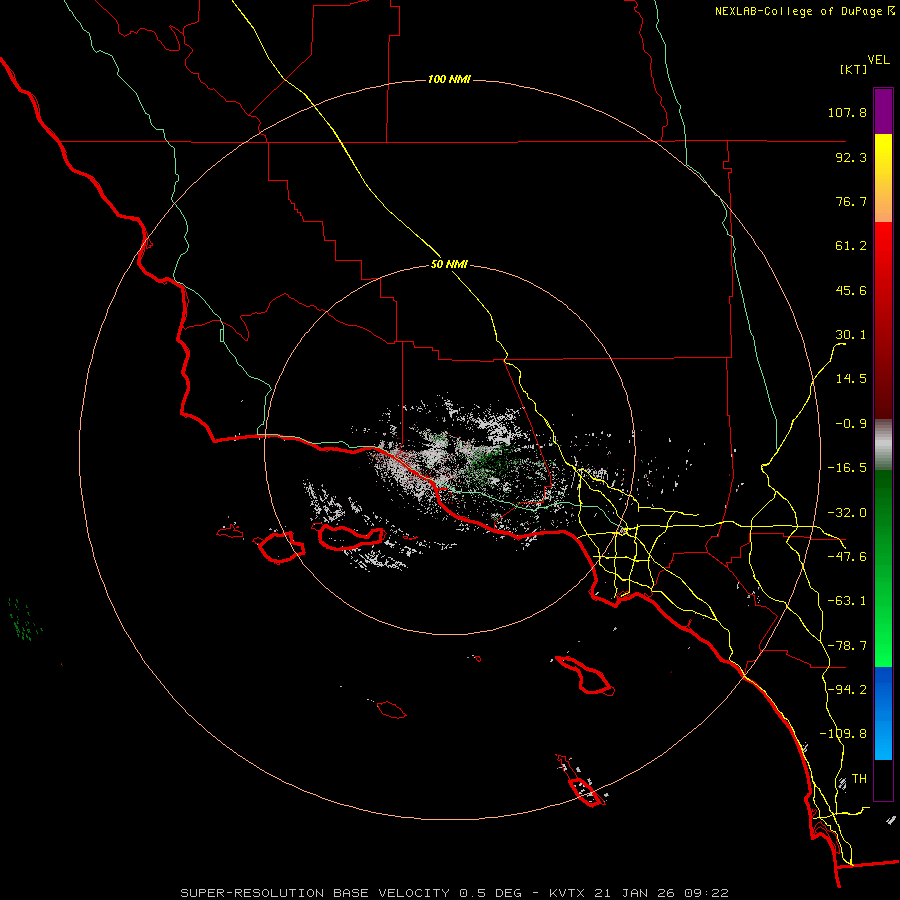Click the TH legend label
The image size is (900, 900).
point(859,779)
